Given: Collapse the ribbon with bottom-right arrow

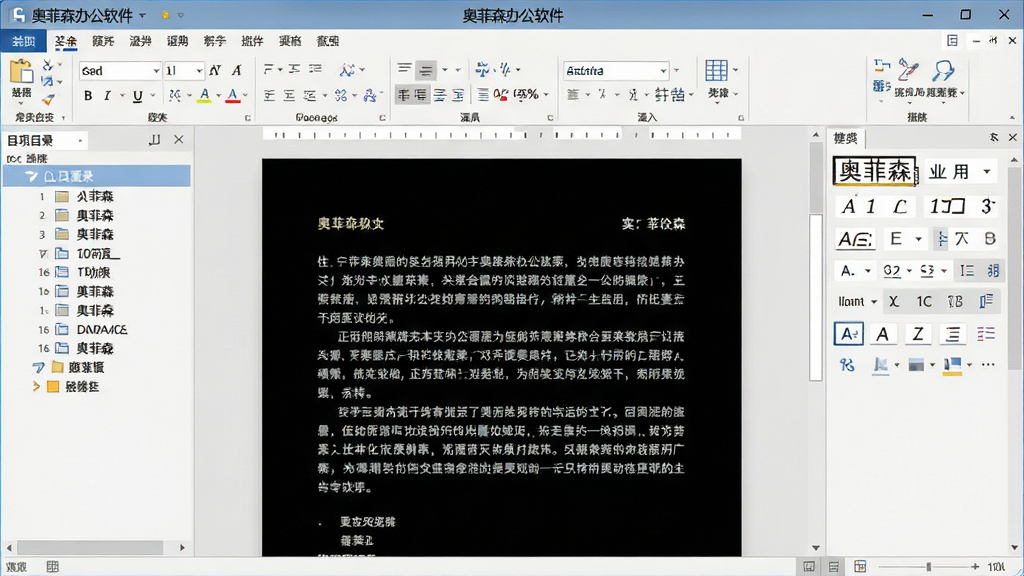Looking at the screenshot, I should [x=1012, y=118].
